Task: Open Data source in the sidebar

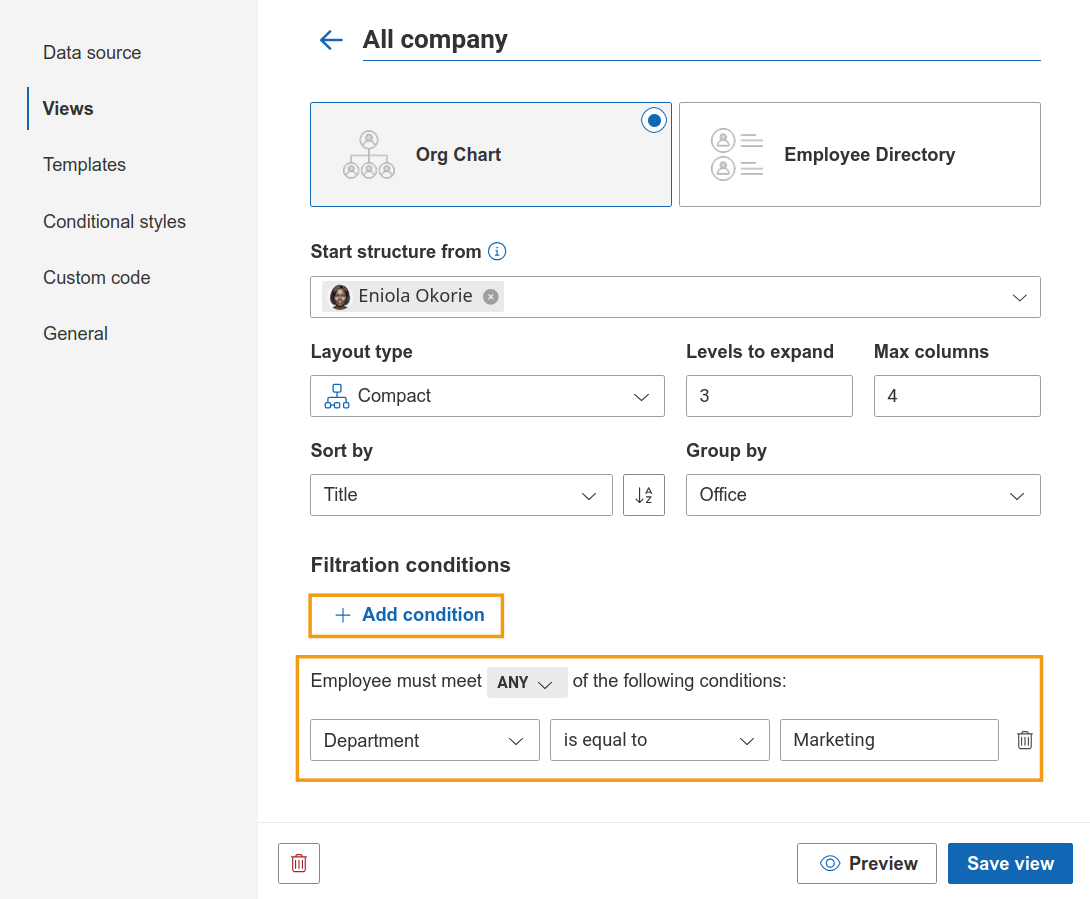Action: pyautogui.click(x=92, y=53)
